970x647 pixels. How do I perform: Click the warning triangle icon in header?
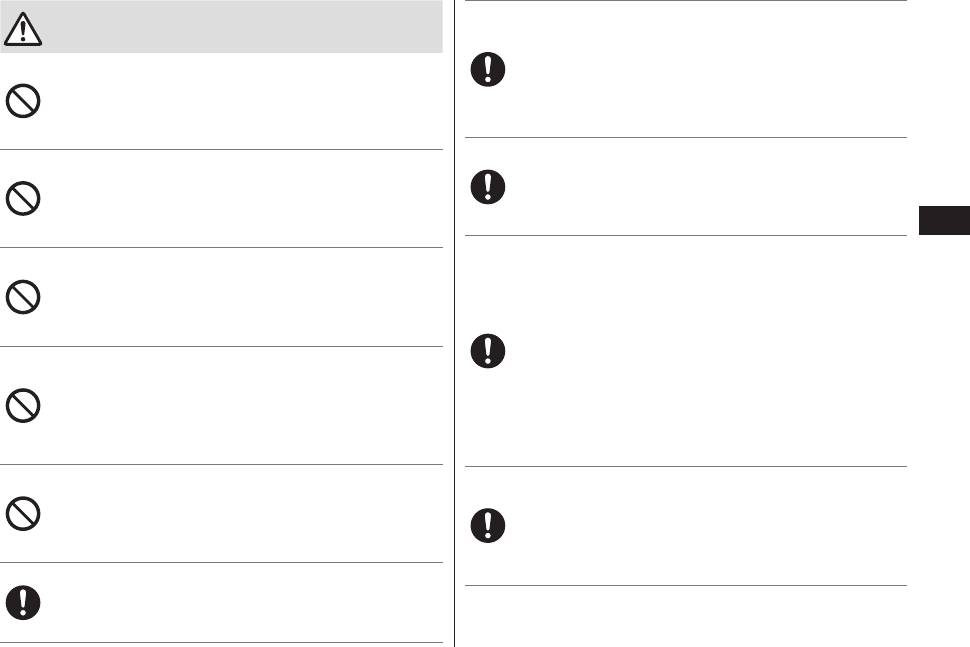coord(24,30)
